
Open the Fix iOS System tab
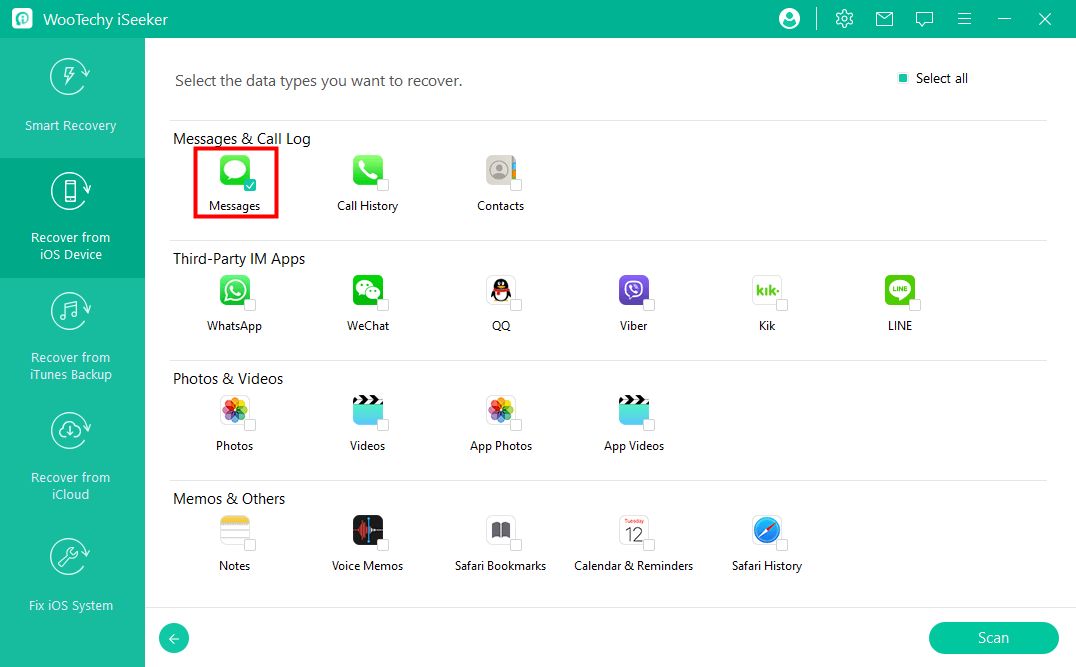pyautogui.click(x=71, y=575)
